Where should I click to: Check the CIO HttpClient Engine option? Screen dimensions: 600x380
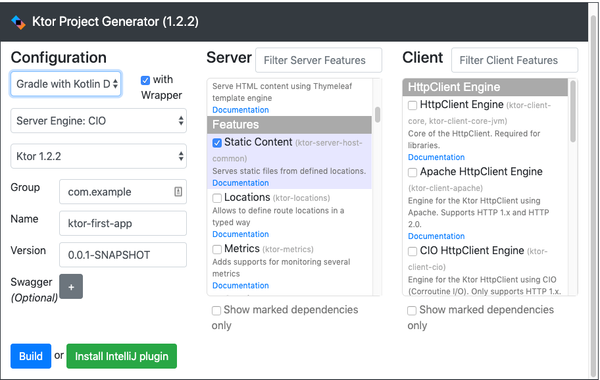pos(412,251)
